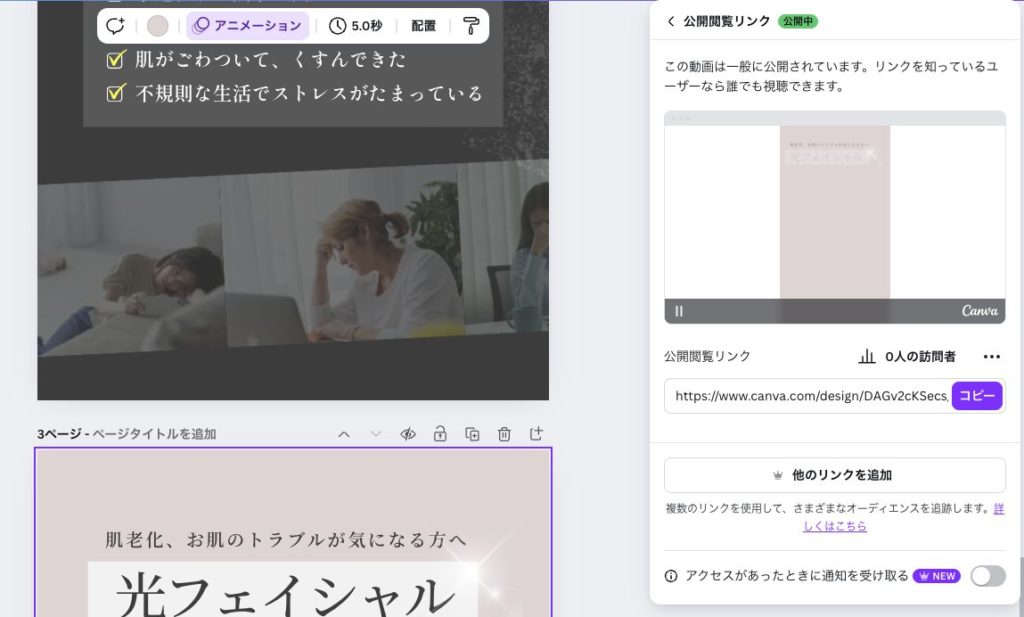Enable access notifications with the toggle switch

(988, 576)
